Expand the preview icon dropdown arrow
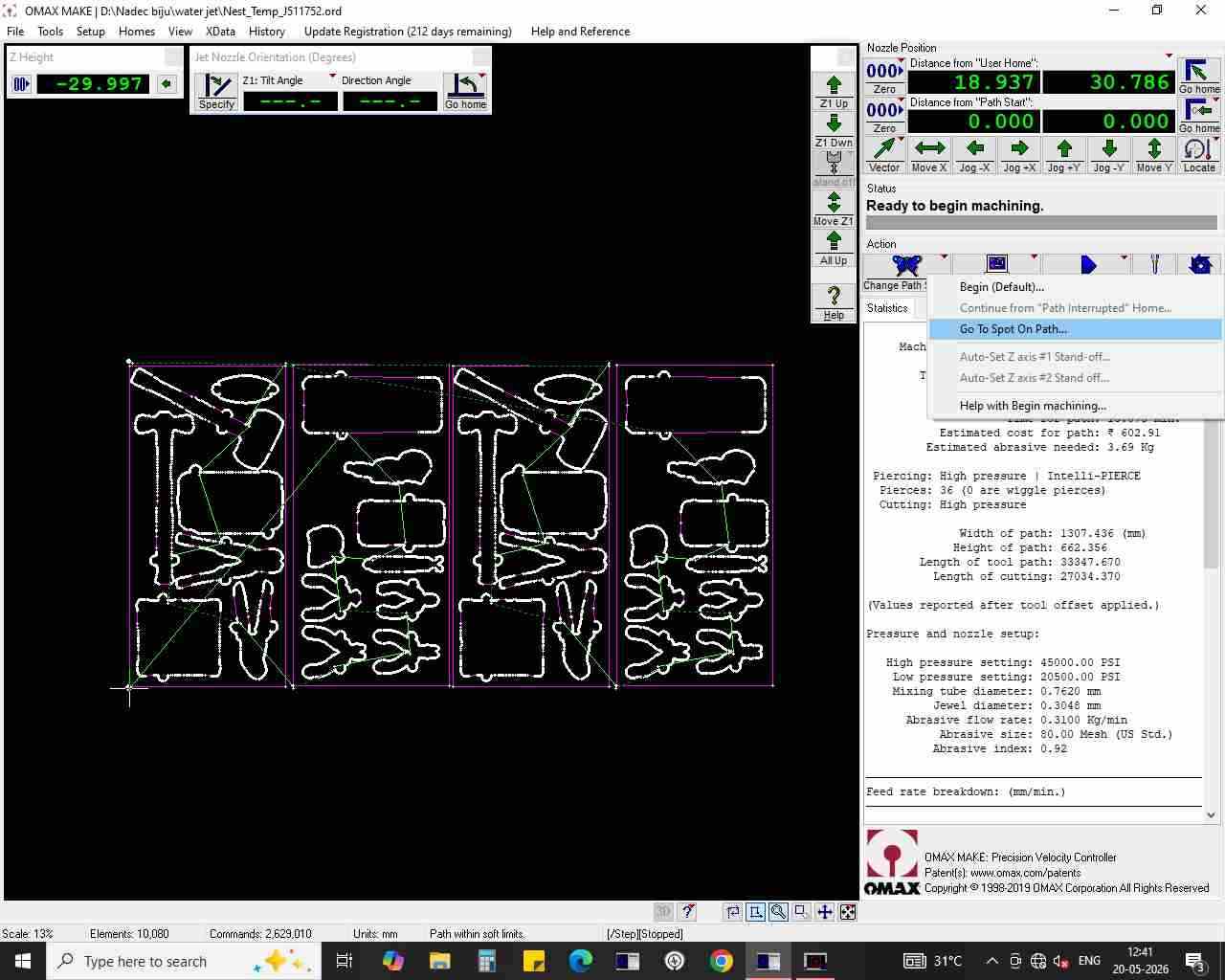 pyautogui.click(x=1034, y=257)
